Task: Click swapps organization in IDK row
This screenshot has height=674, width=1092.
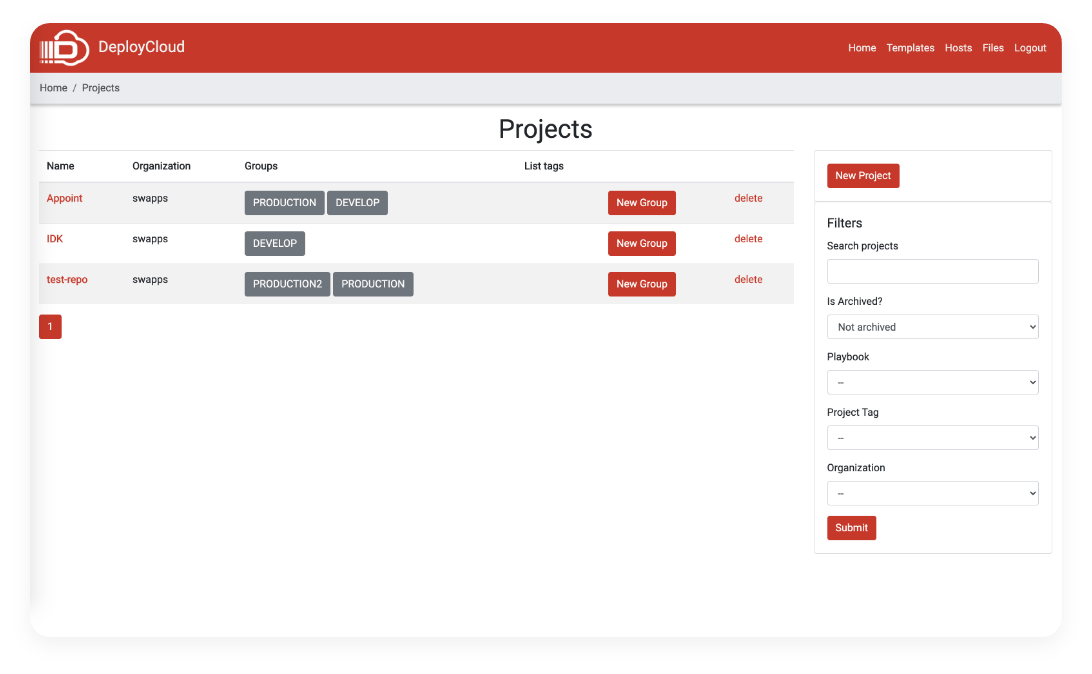Action: (x=150, y=239)
